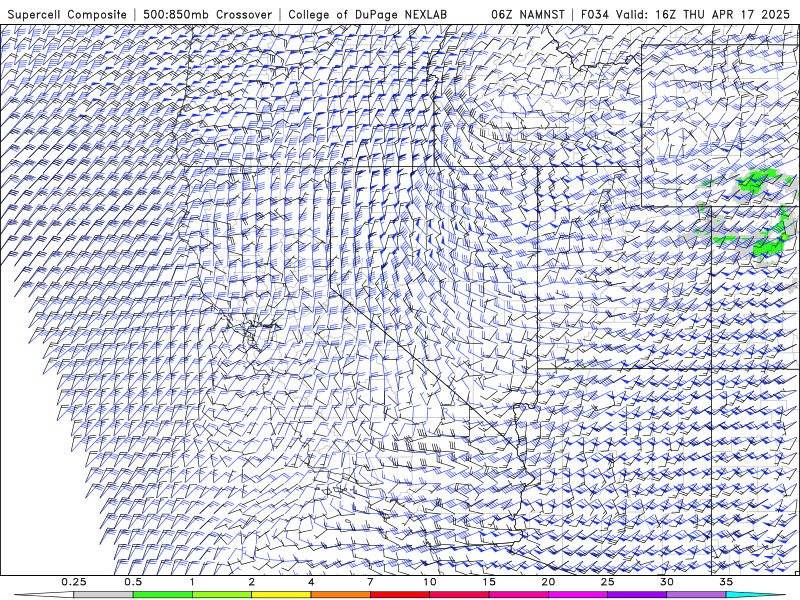800x600 pixels.
Task: Click 'Valid: 16Z THU APR 17 2025' text
Action: [703, 14]
